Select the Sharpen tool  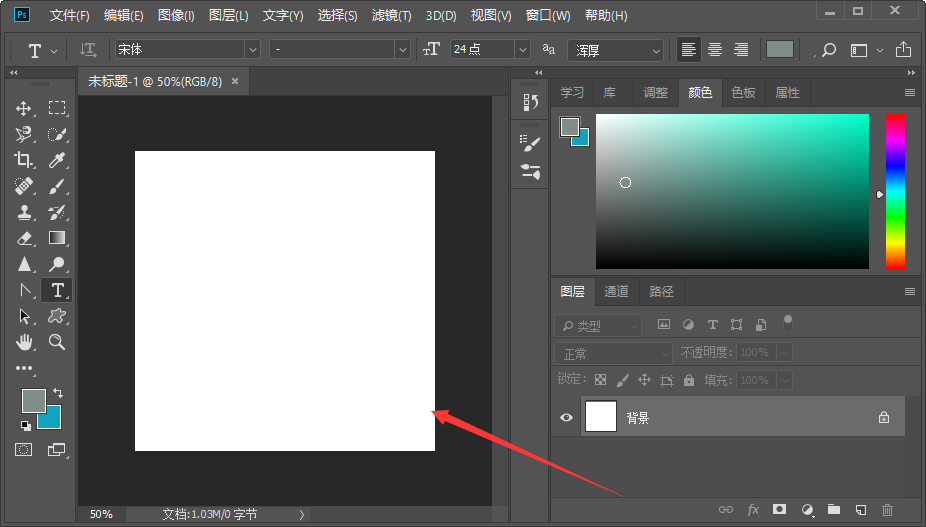24,264
